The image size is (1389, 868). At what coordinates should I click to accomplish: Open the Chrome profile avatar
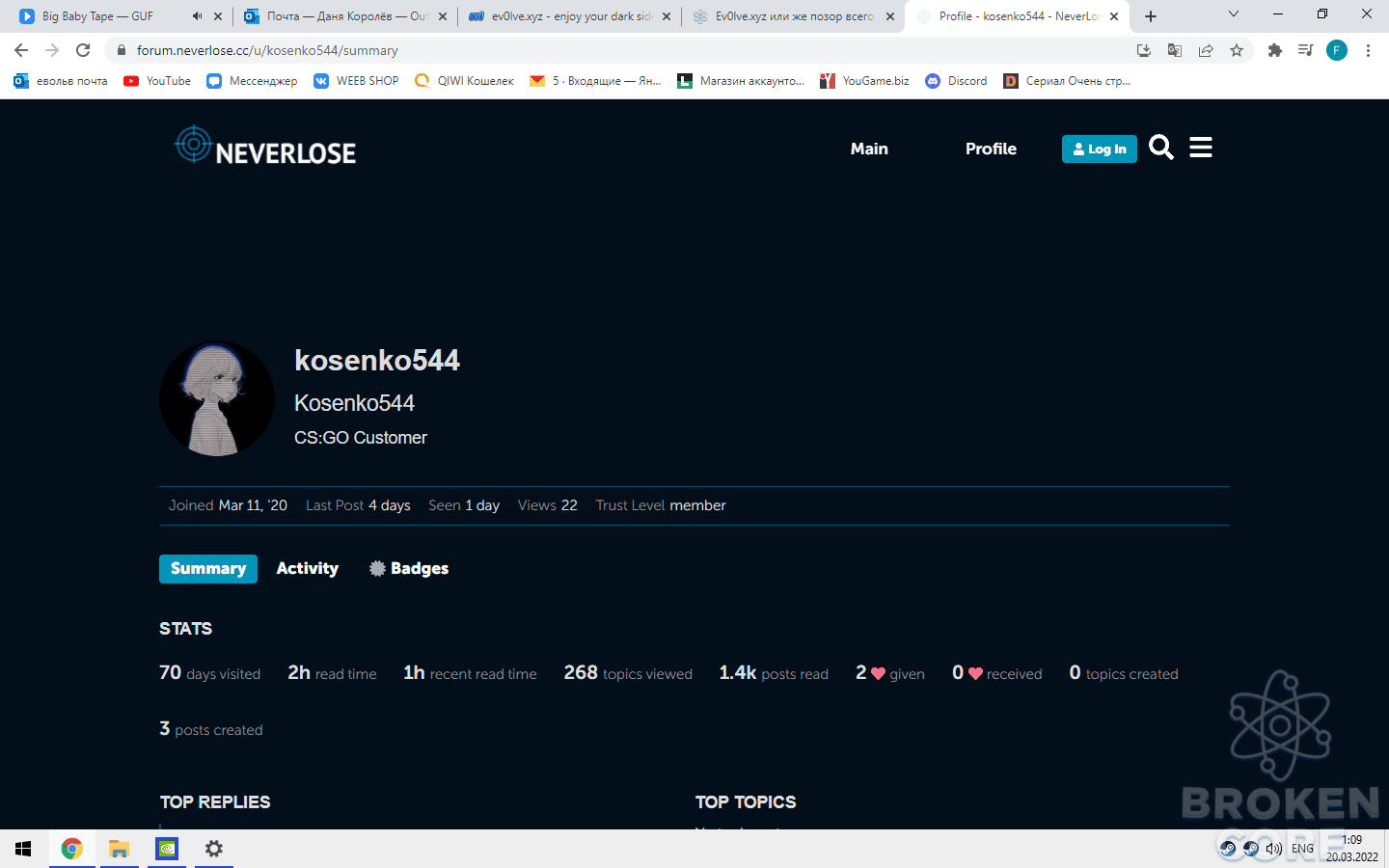coord(1337,50)
